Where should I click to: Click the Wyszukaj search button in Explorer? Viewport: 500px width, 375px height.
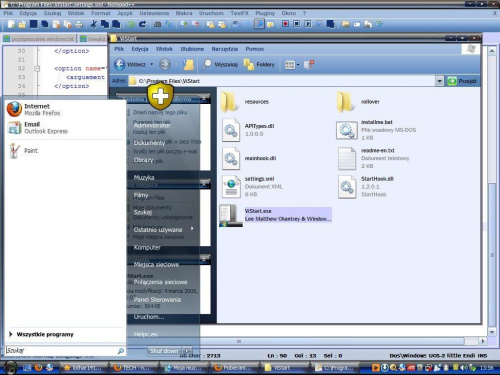(220, 64)
